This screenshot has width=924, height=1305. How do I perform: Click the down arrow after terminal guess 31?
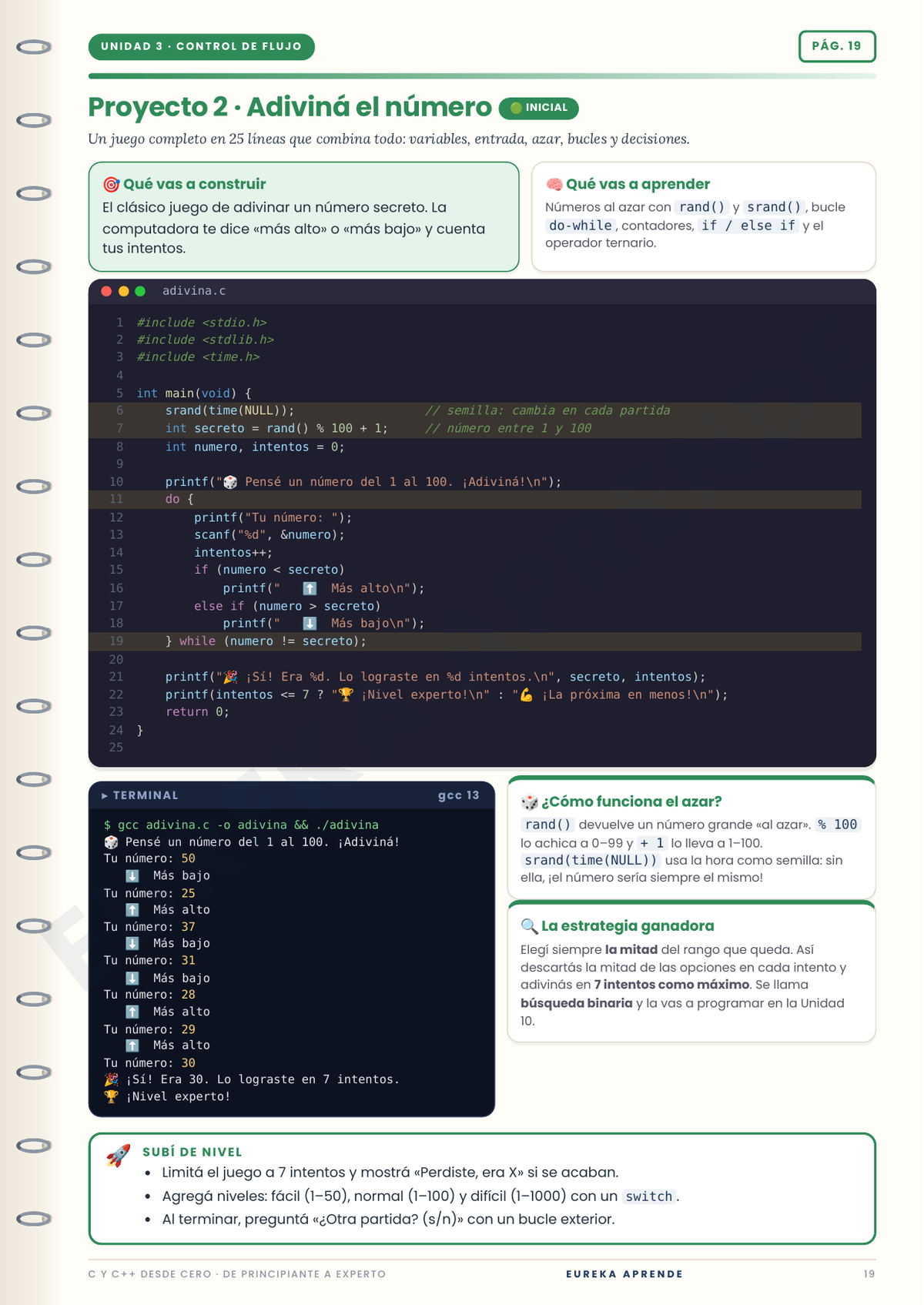132,979
